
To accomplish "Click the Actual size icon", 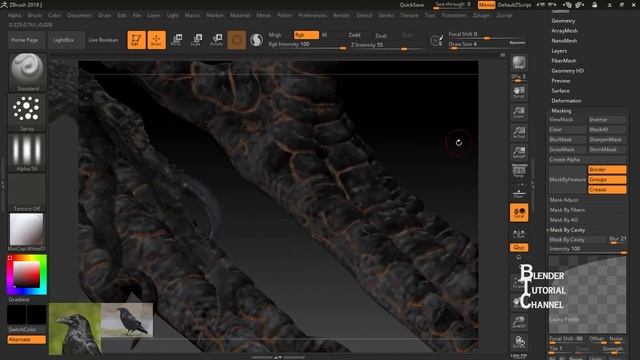I will click(x=519, y=132).
